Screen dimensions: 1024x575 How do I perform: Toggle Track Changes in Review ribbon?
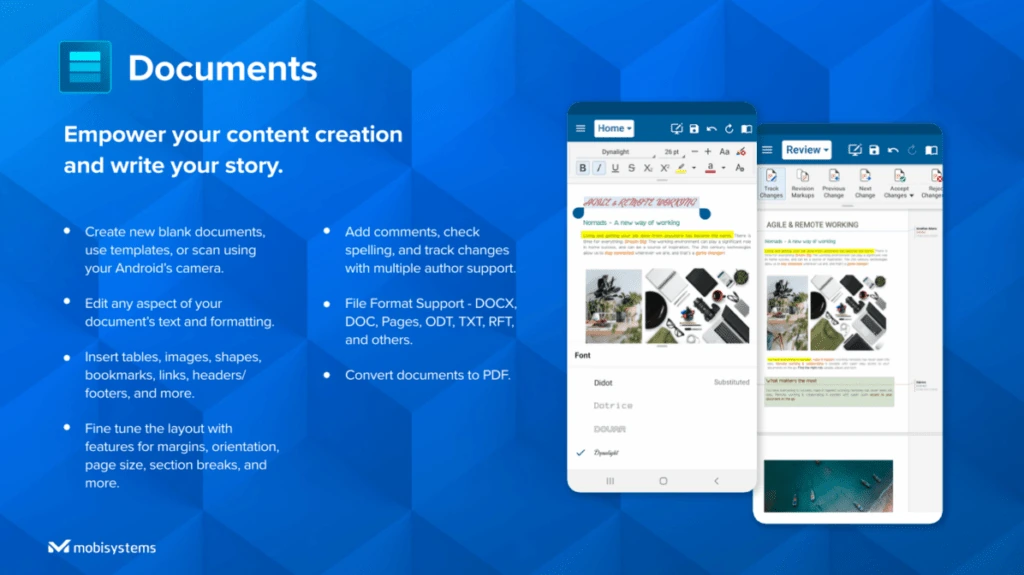(x=771, y=184)
